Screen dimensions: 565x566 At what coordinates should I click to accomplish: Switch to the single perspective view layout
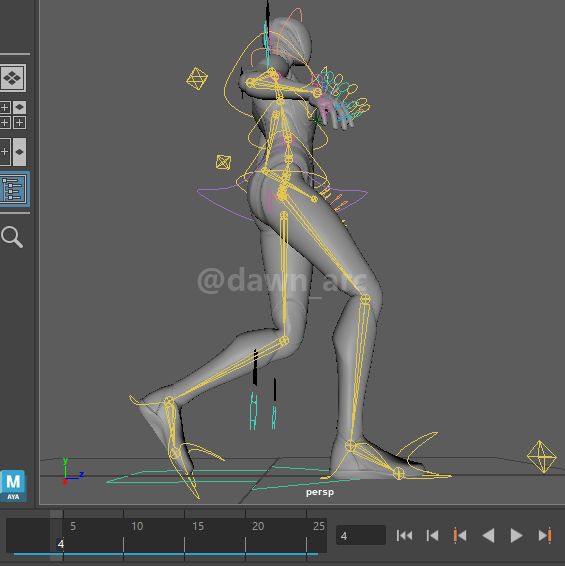click(13, 78)
